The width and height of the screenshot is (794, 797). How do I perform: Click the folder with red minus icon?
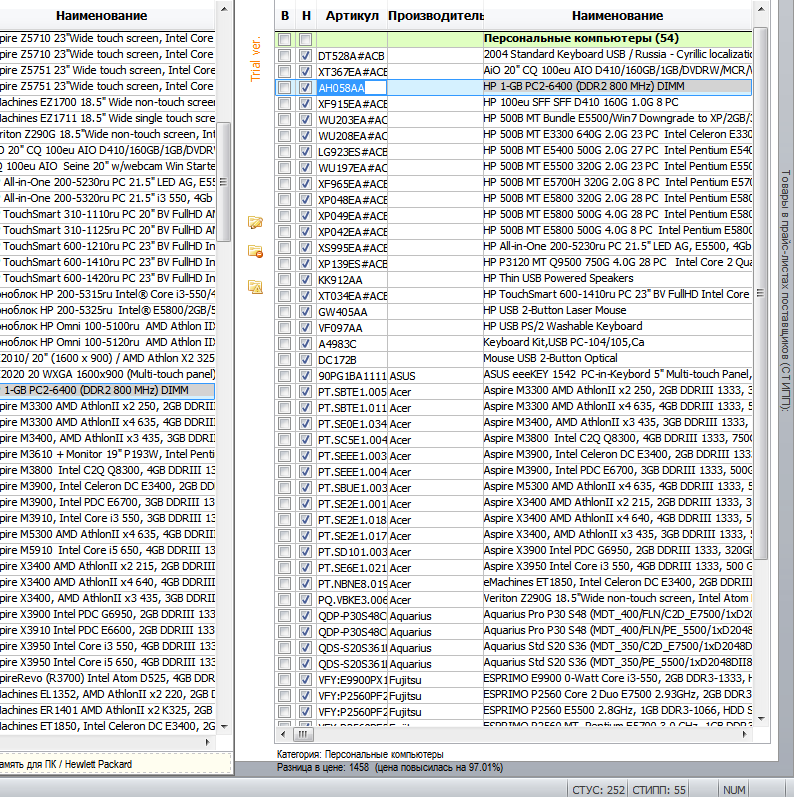click(x=255, y=251)
